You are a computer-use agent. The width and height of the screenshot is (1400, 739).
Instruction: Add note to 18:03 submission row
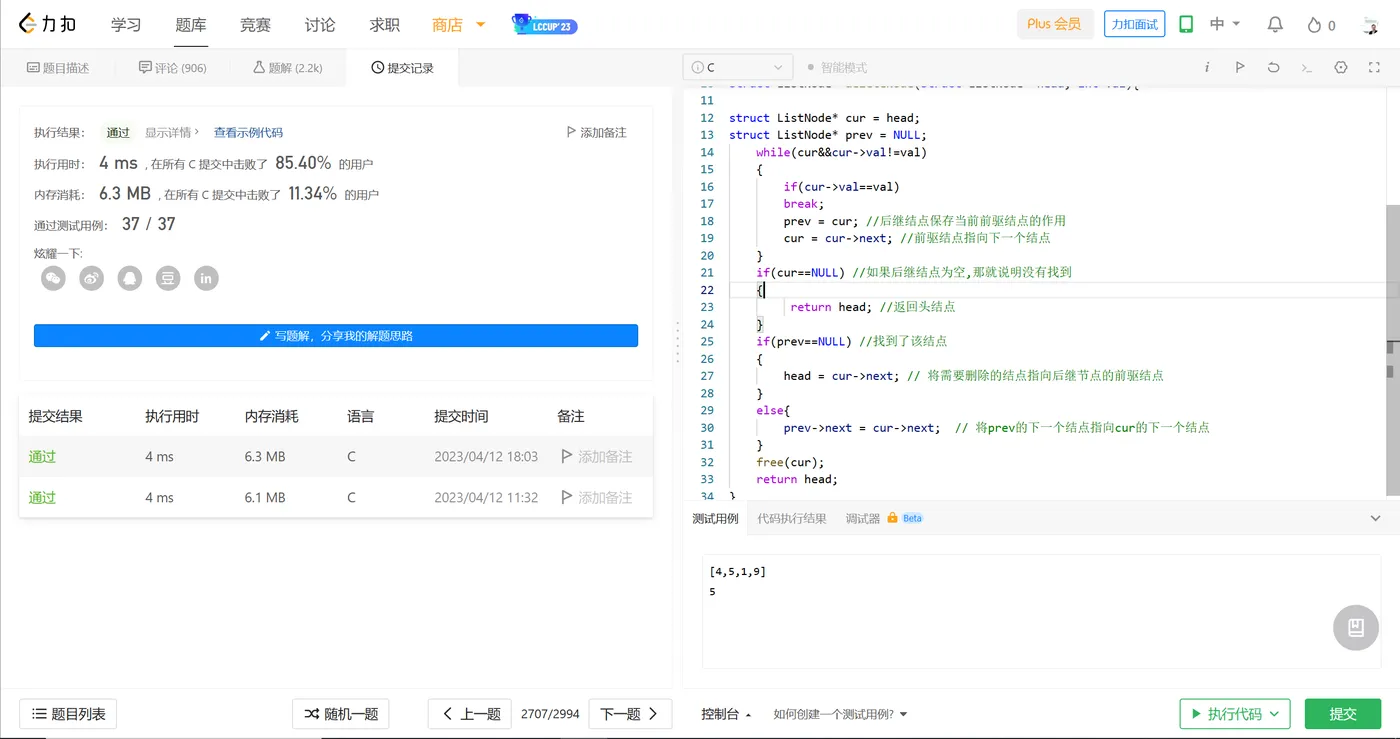click(596, 456)
